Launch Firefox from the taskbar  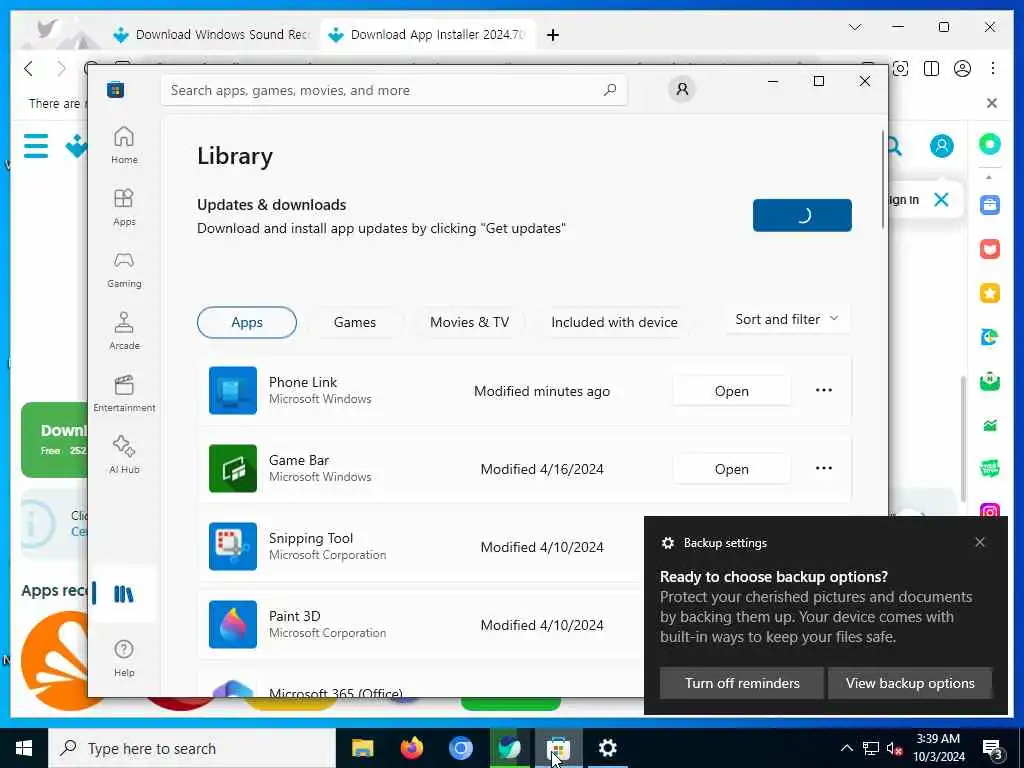(411, 748)
